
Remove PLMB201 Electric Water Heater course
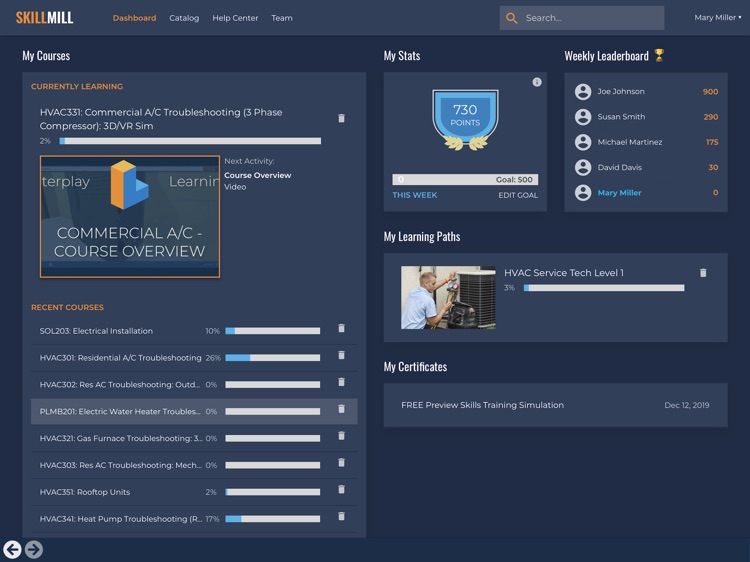click(342, 408)
